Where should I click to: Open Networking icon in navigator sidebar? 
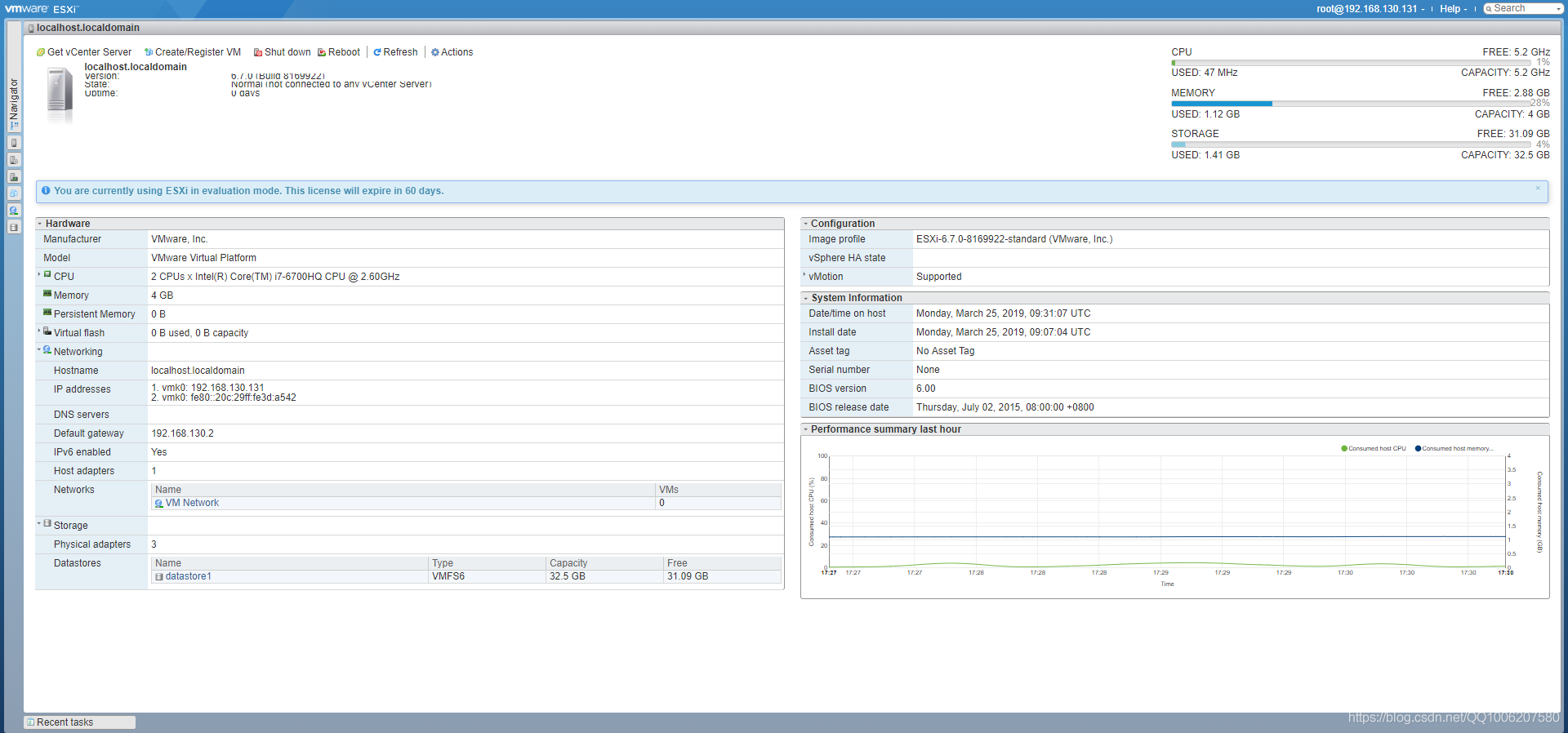tap(14, 211)
